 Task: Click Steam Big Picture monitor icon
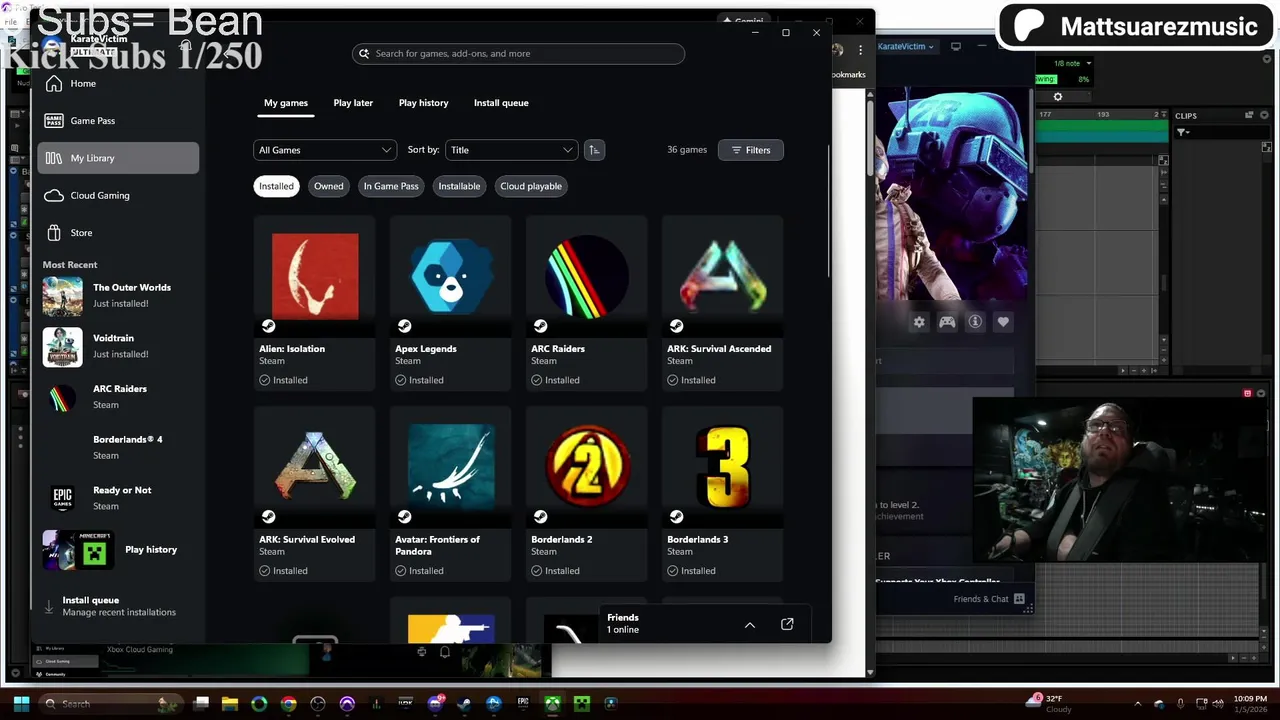[x=956, y=46]
